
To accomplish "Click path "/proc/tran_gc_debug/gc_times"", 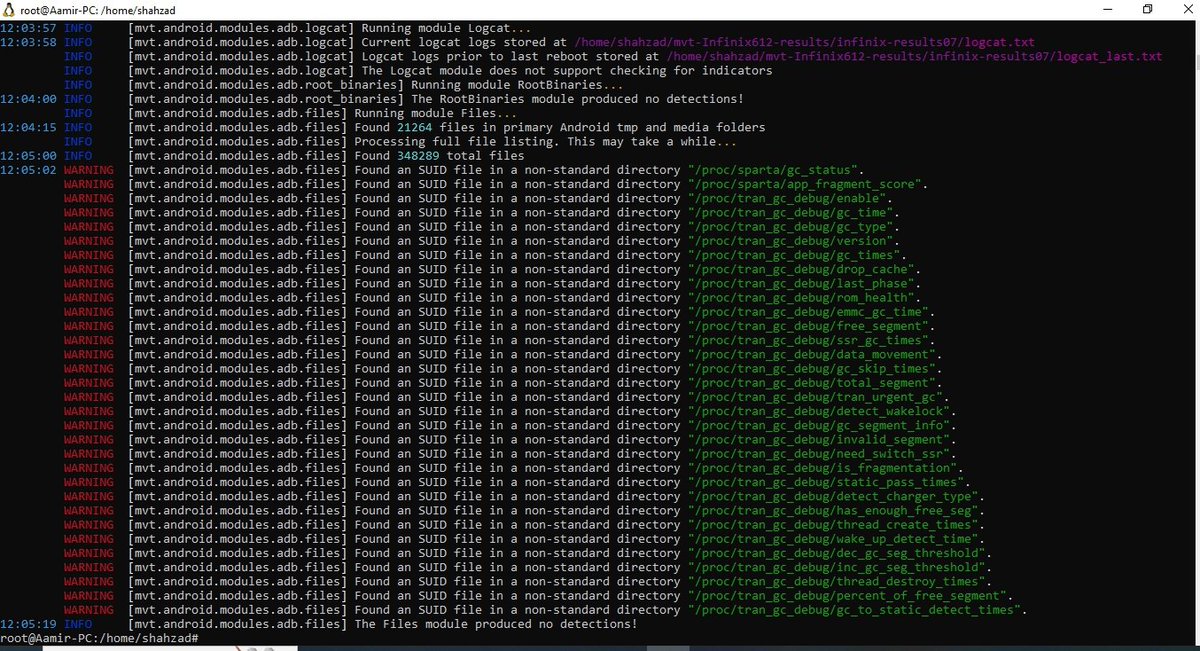I will click(x=796, y=255).
